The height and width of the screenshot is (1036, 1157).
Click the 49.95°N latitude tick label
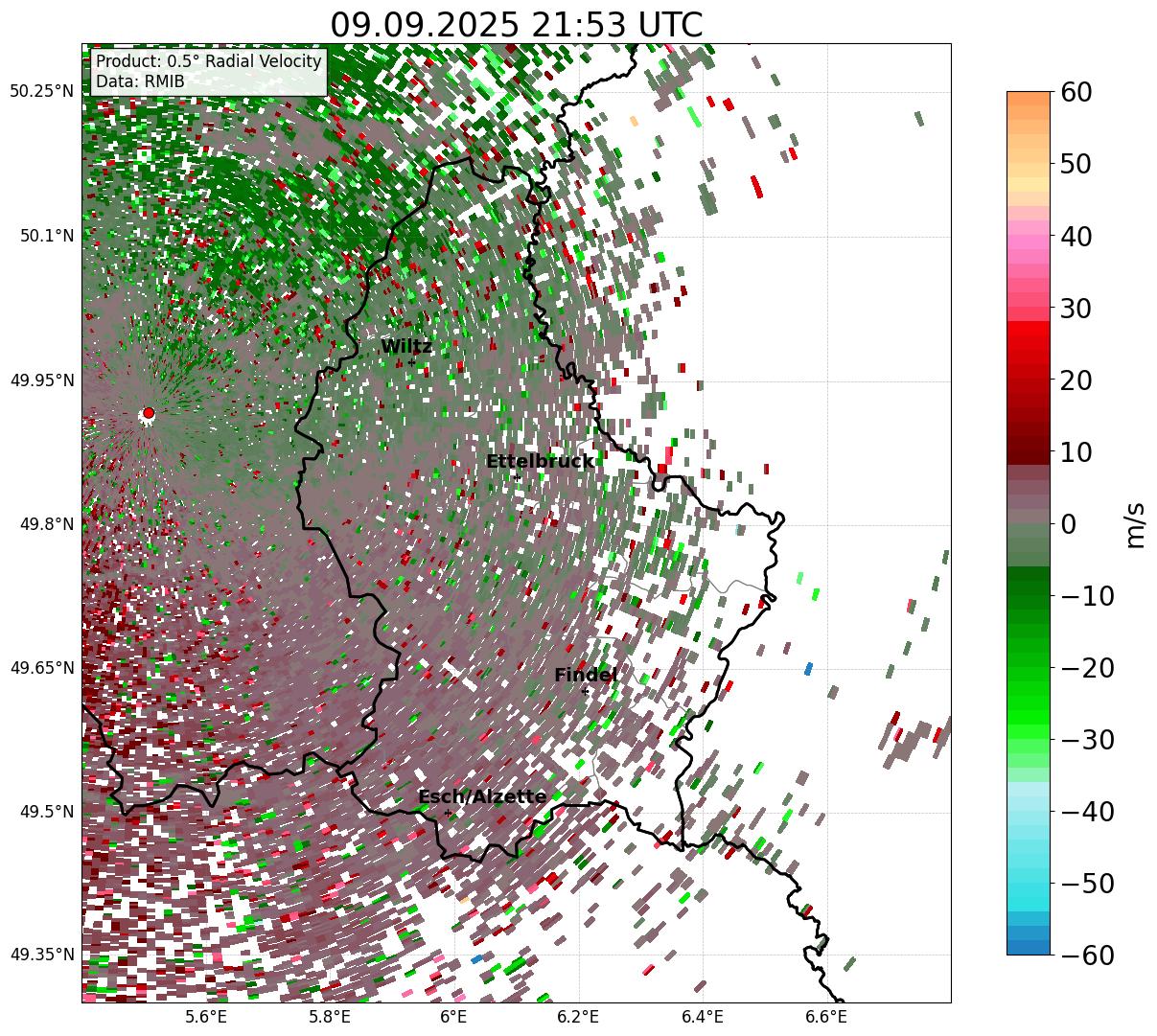pyautogui.click(x=42, y=380)
